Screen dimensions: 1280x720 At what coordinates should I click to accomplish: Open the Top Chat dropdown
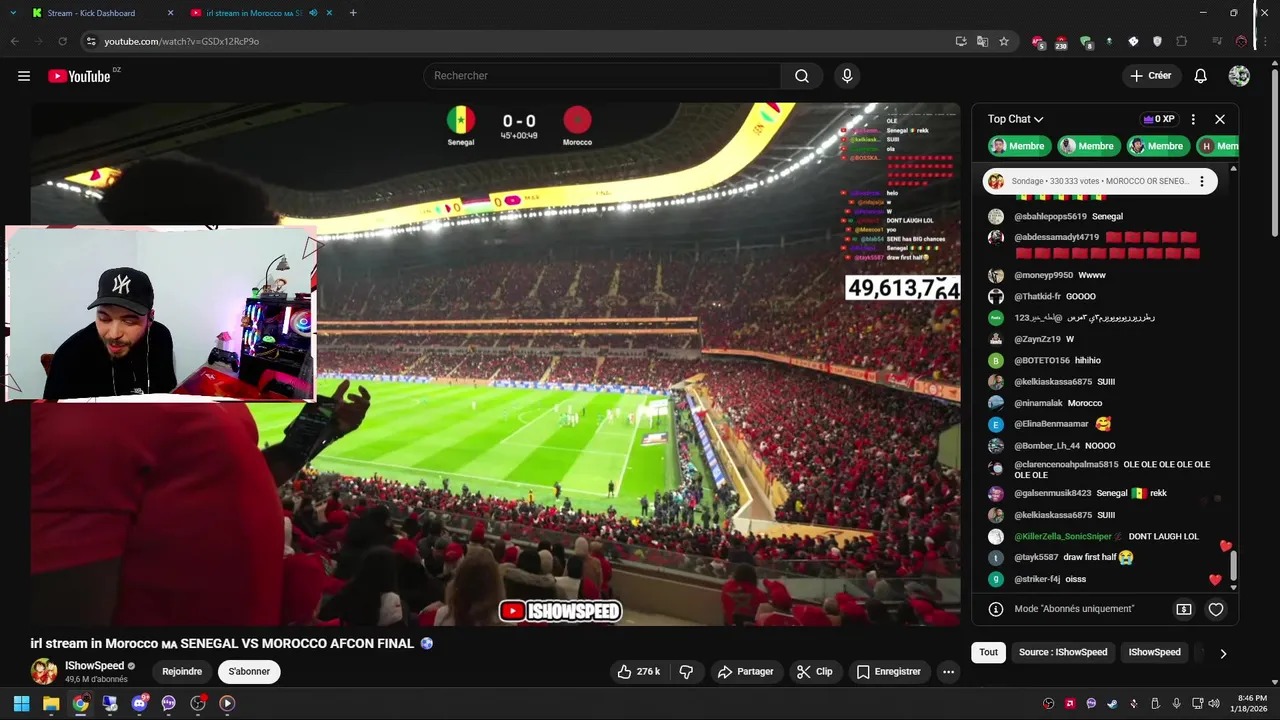point(1015,119)
